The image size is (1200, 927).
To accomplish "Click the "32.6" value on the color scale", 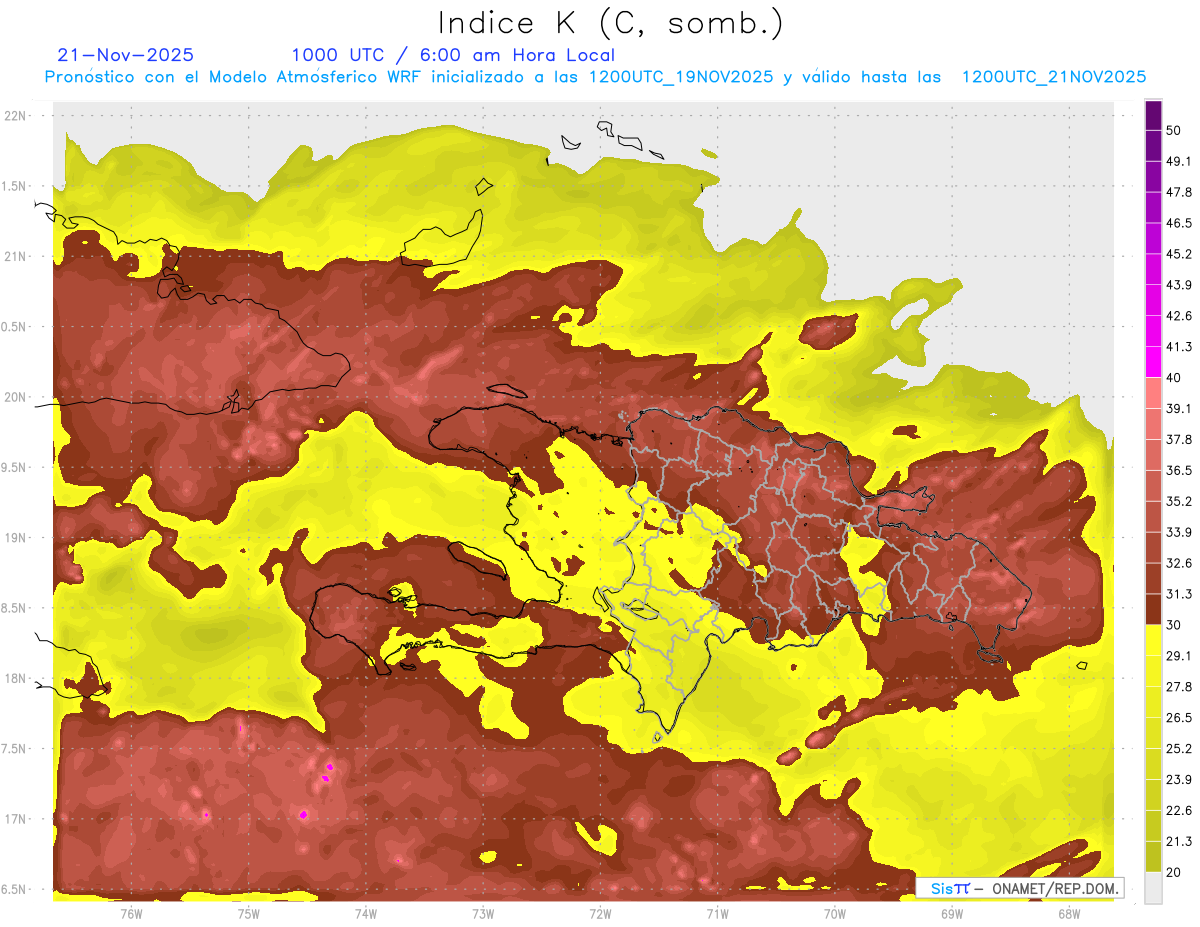I will (1179, 563).
